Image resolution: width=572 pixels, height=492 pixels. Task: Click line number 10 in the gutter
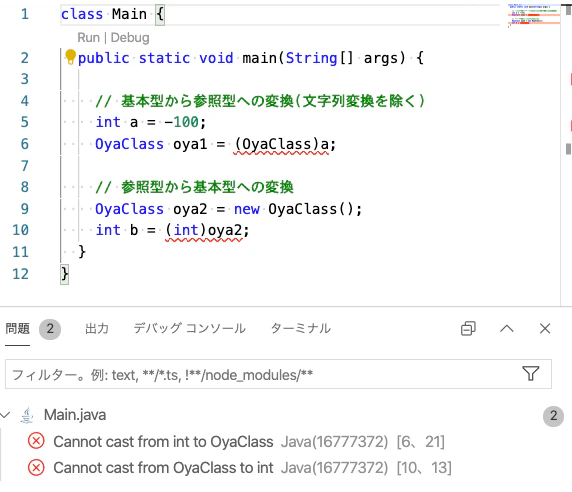pyautogui.click(x=20, y=230)
